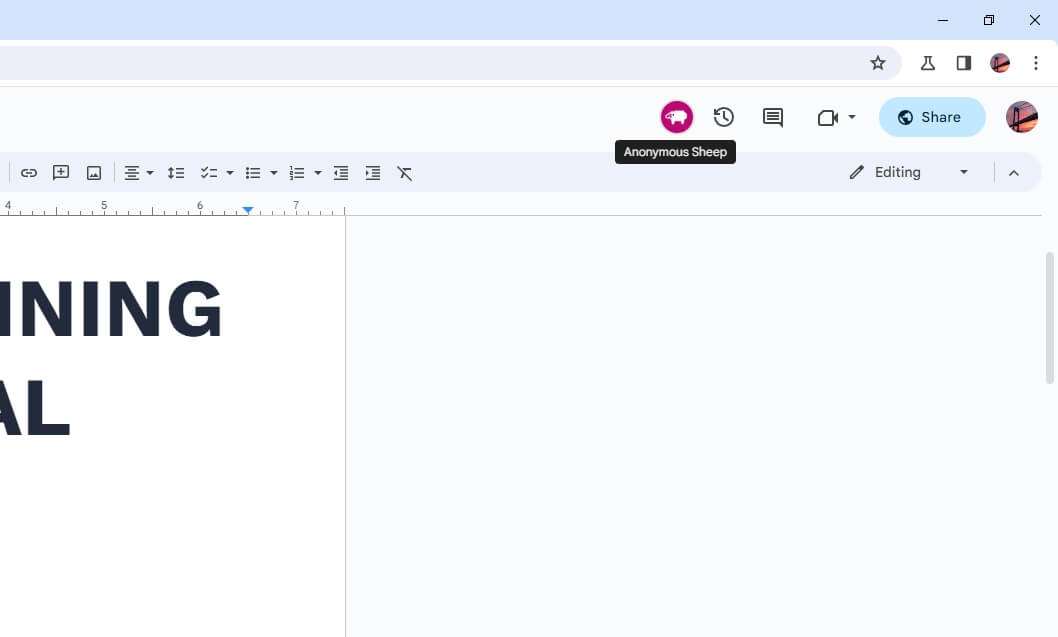Open the Meet video call dropdown
Viewport: 1058px width, 637px height.
pyautogui.click(x=852, y=117)
